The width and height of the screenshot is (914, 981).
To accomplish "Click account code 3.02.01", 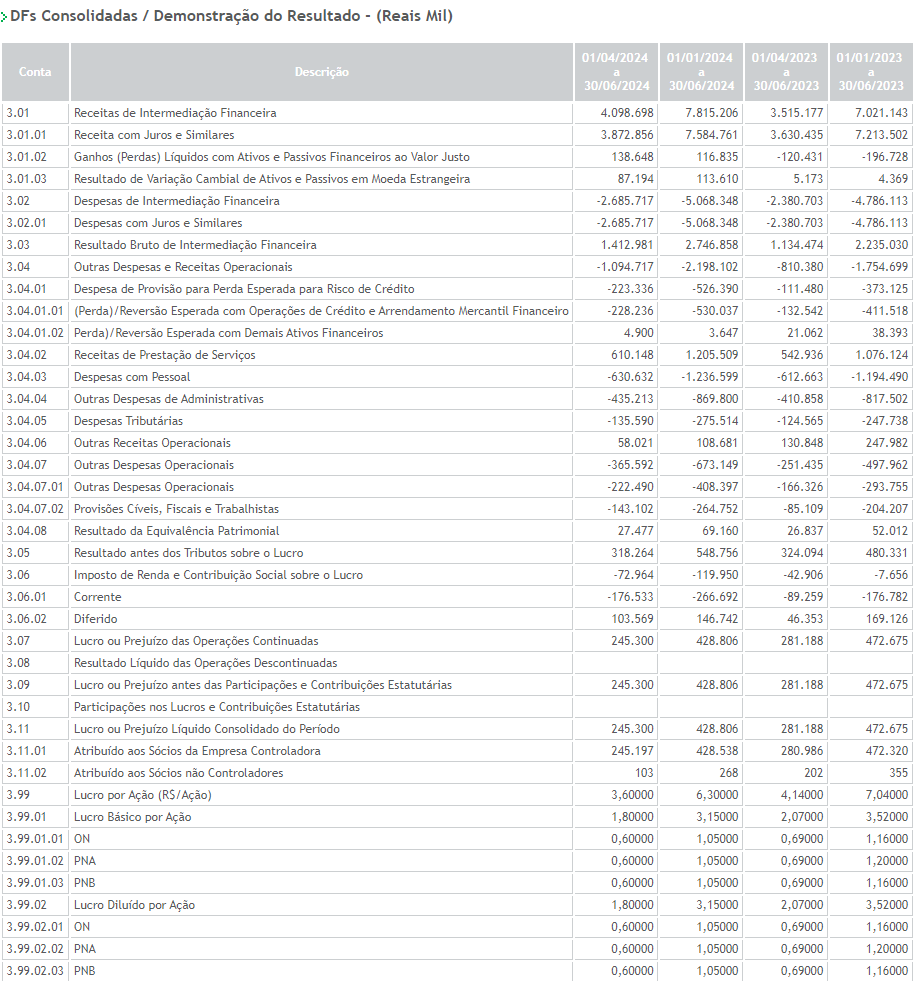I will pos(26,223).
